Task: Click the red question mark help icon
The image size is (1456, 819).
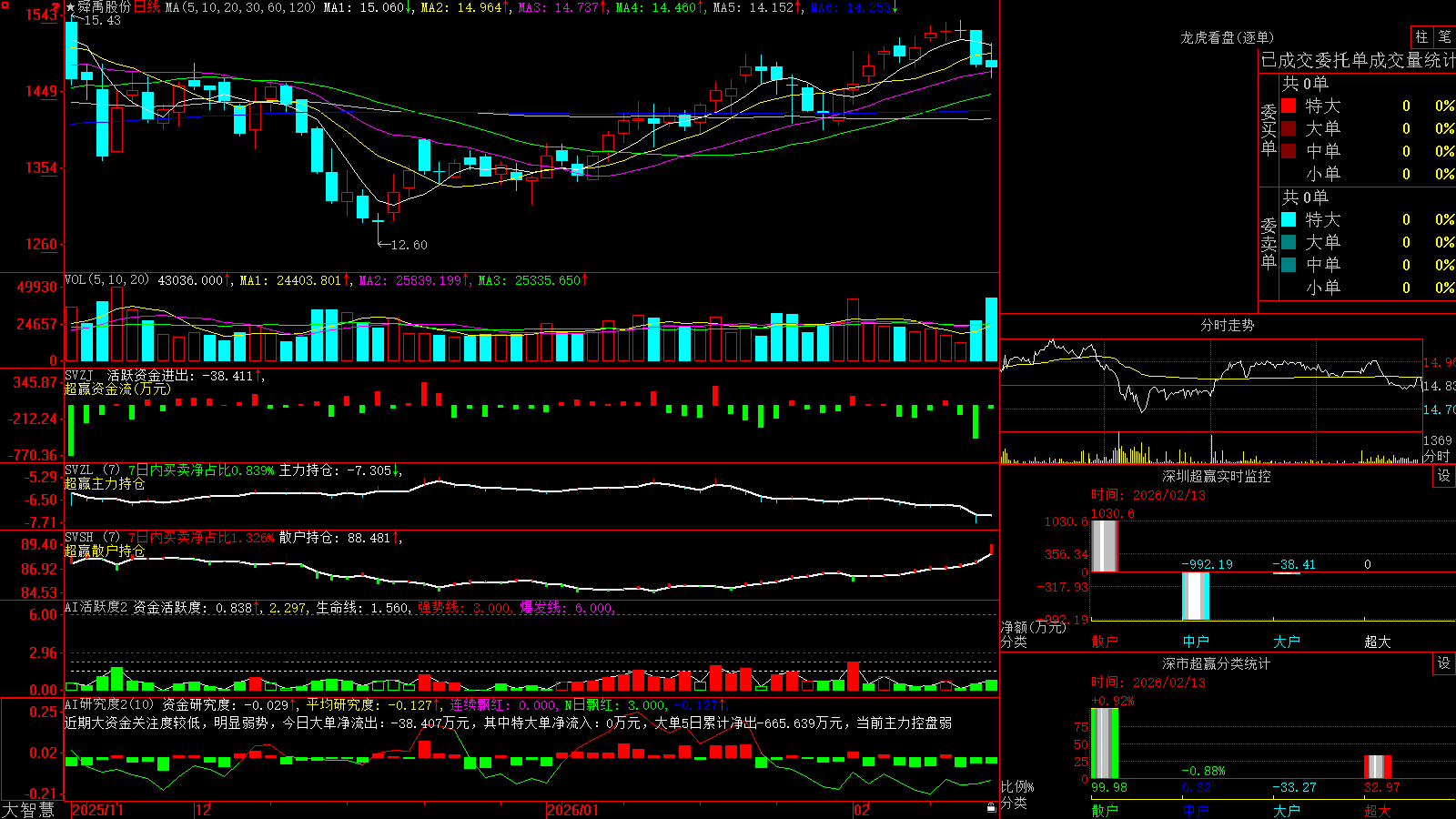Action: [x=56, y=7]
